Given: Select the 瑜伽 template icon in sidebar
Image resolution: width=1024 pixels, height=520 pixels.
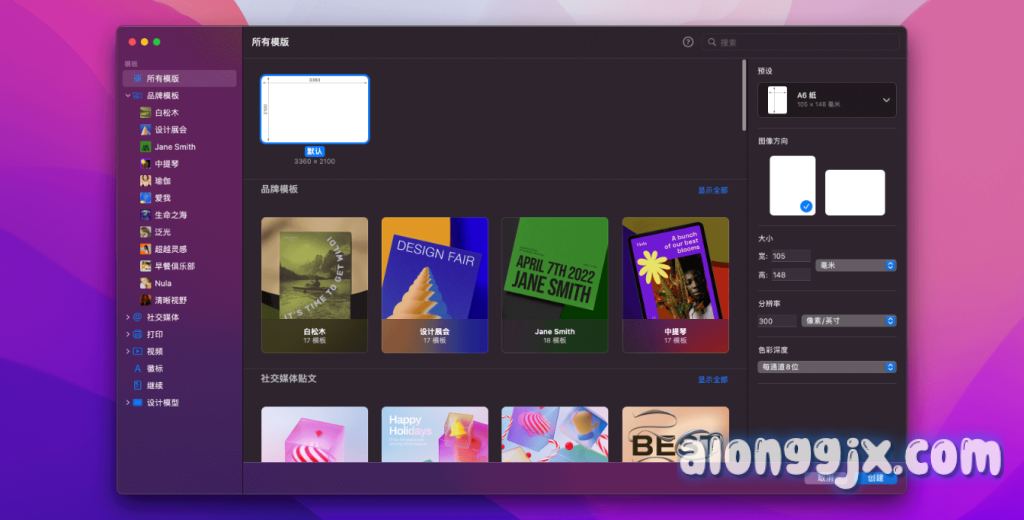Looking at the screenshot, I should [146, 181].
